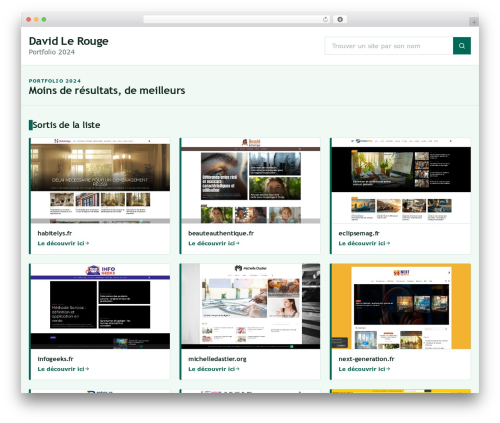Open the David Le Rouge site title

tap(68, 41)
